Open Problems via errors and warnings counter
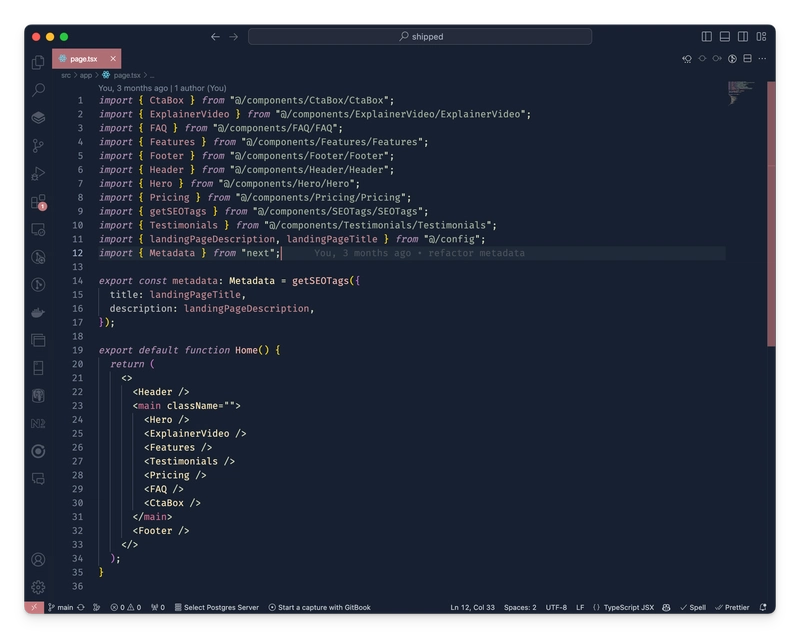This screenshot has width=800, height=638. (126, 607)
